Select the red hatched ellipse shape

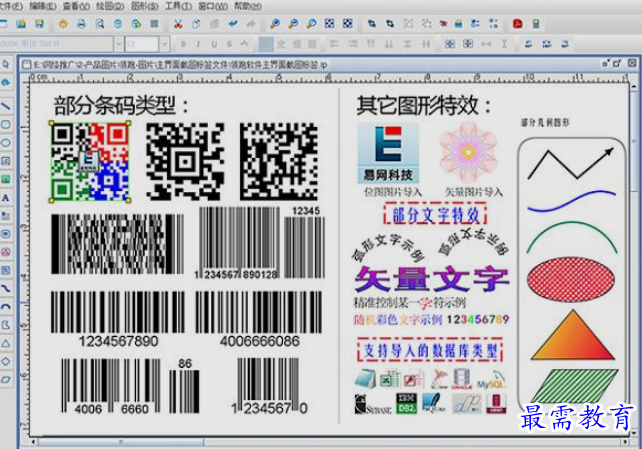coord(571,280)
